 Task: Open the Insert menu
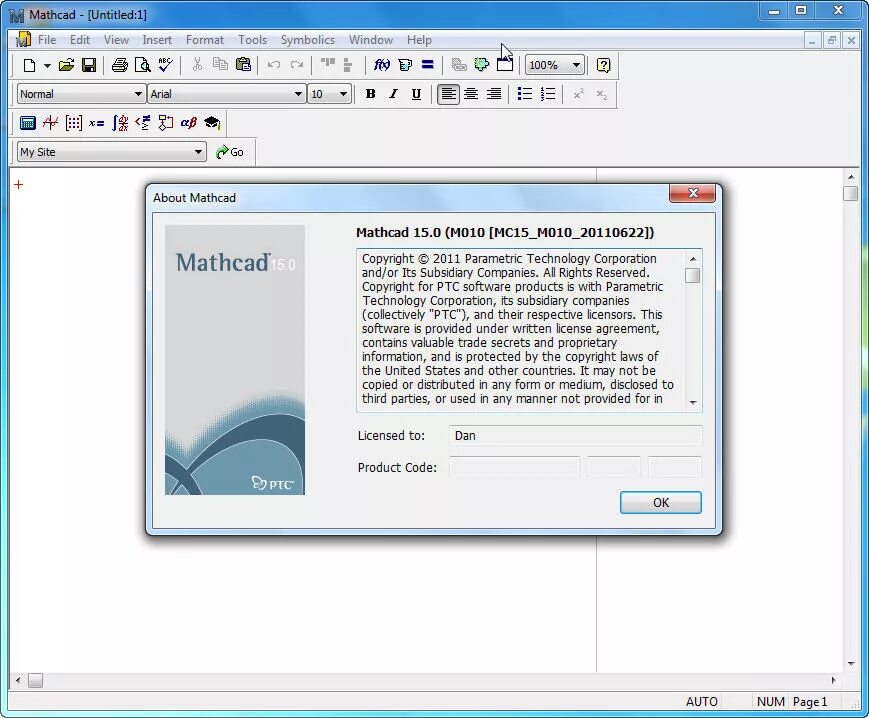pos(157,40)
